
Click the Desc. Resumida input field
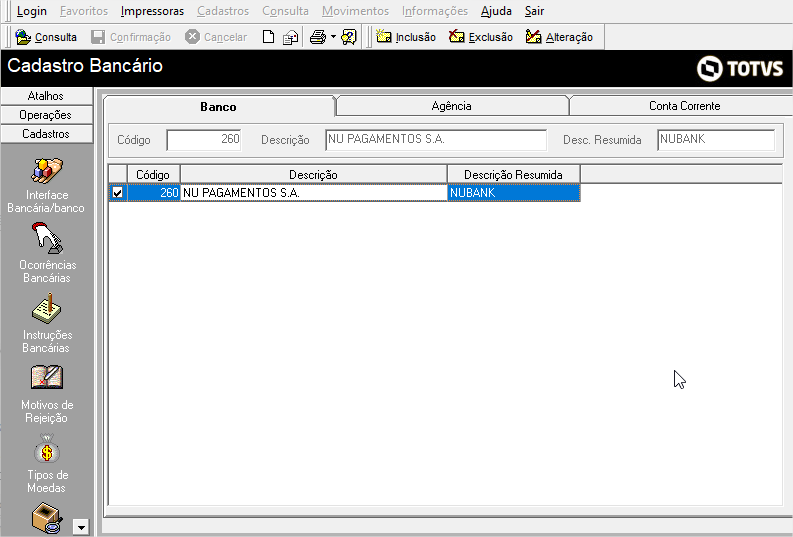tap(716, 140)
